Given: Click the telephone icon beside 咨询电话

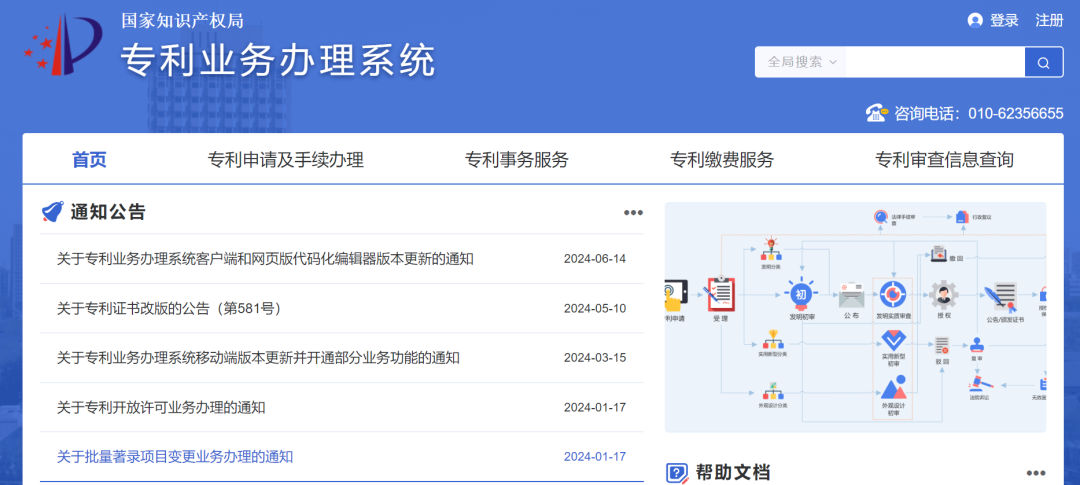Looking at the screenshot, I should [876, 112].
